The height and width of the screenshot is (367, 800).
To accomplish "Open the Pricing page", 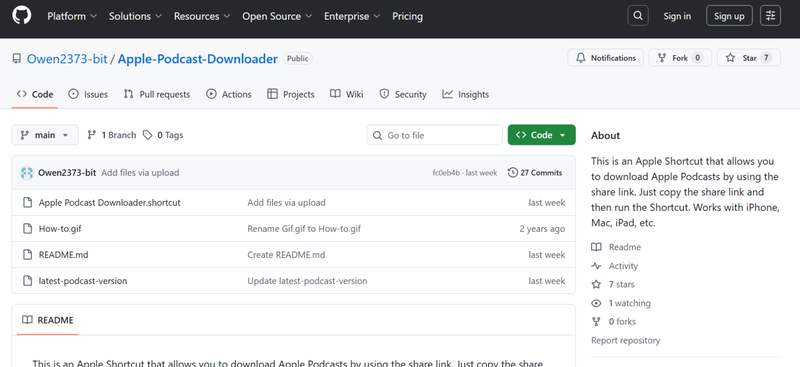I will point(407,16).
